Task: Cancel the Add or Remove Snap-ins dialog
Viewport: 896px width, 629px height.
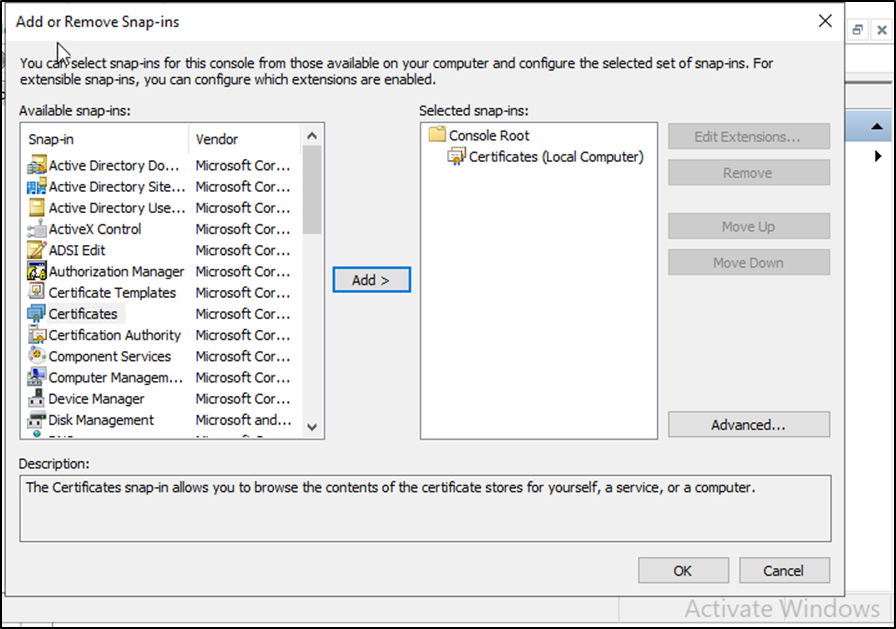Action: [x=783, y=570]
